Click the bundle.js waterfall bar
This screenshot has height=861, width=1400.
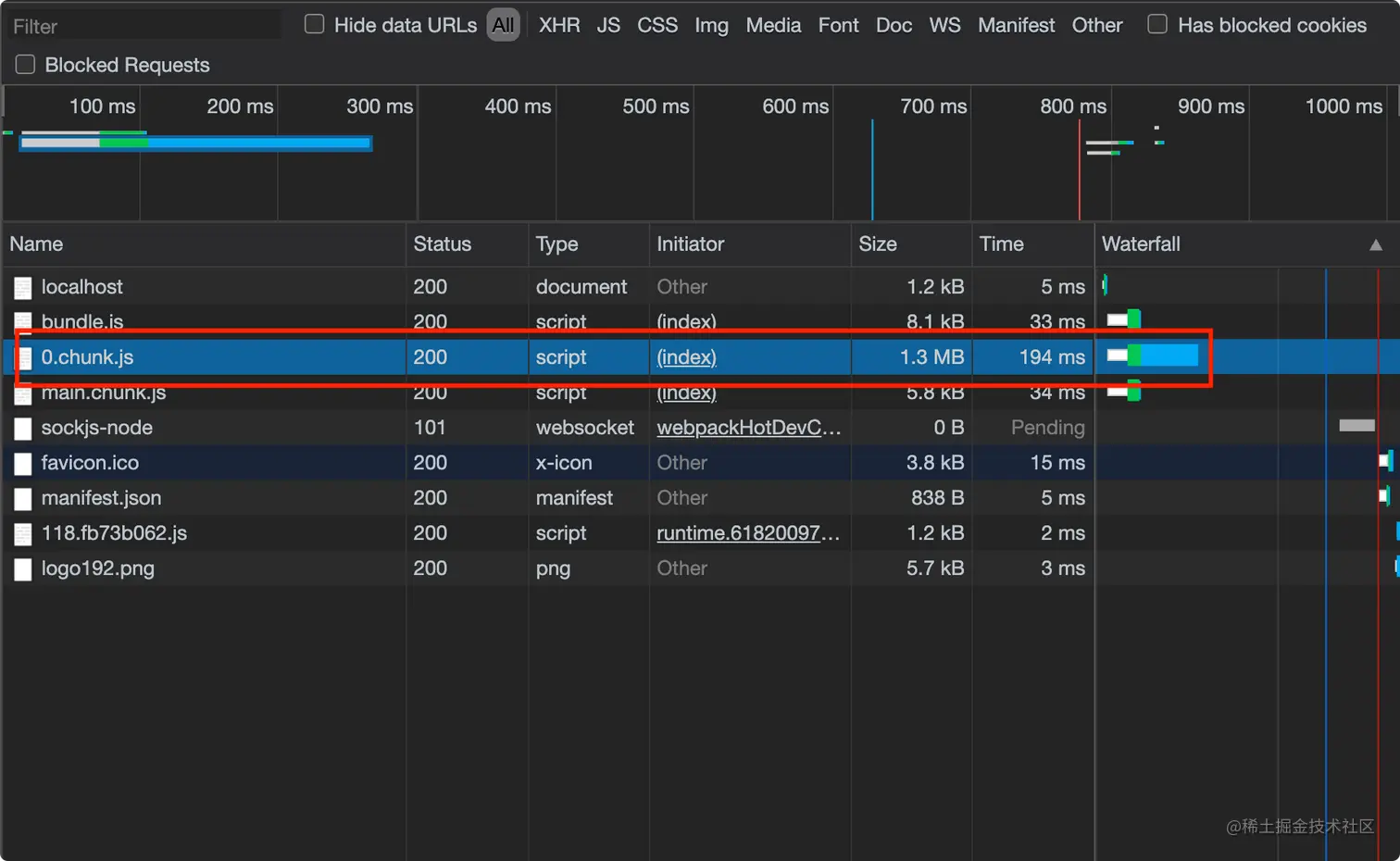(x=1124, y=320)
